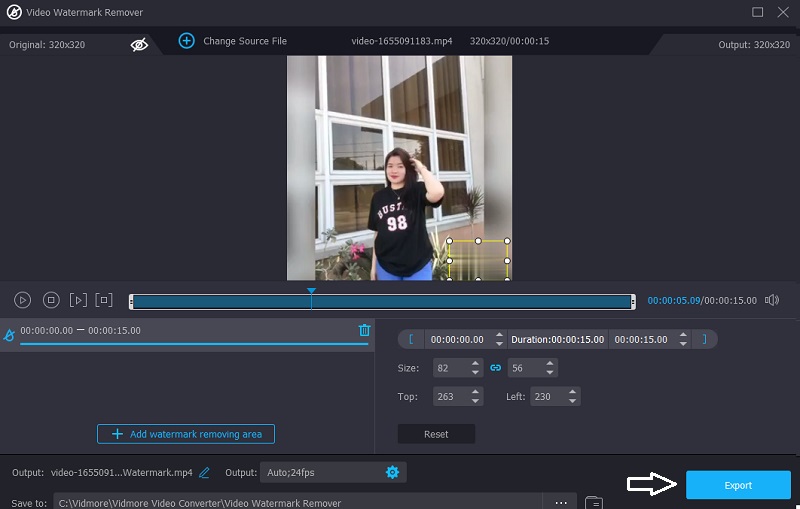Screen dimensions: 800x509
Task: Open output settings gear icon
Action: pos(392,472)
